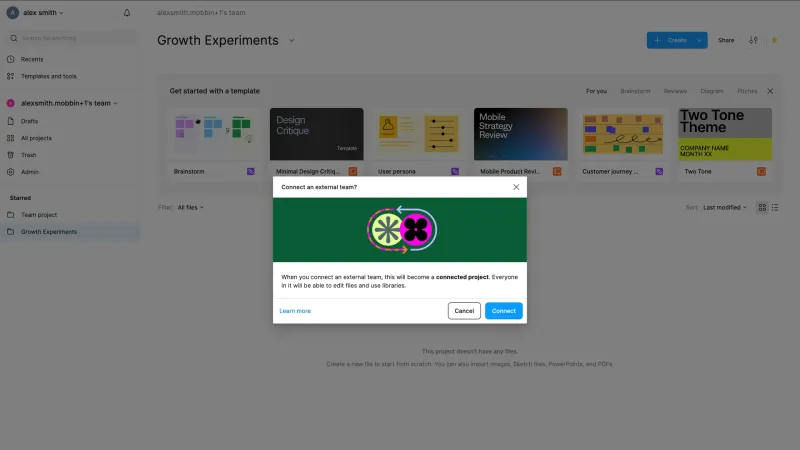Focus the search input field

71,38
